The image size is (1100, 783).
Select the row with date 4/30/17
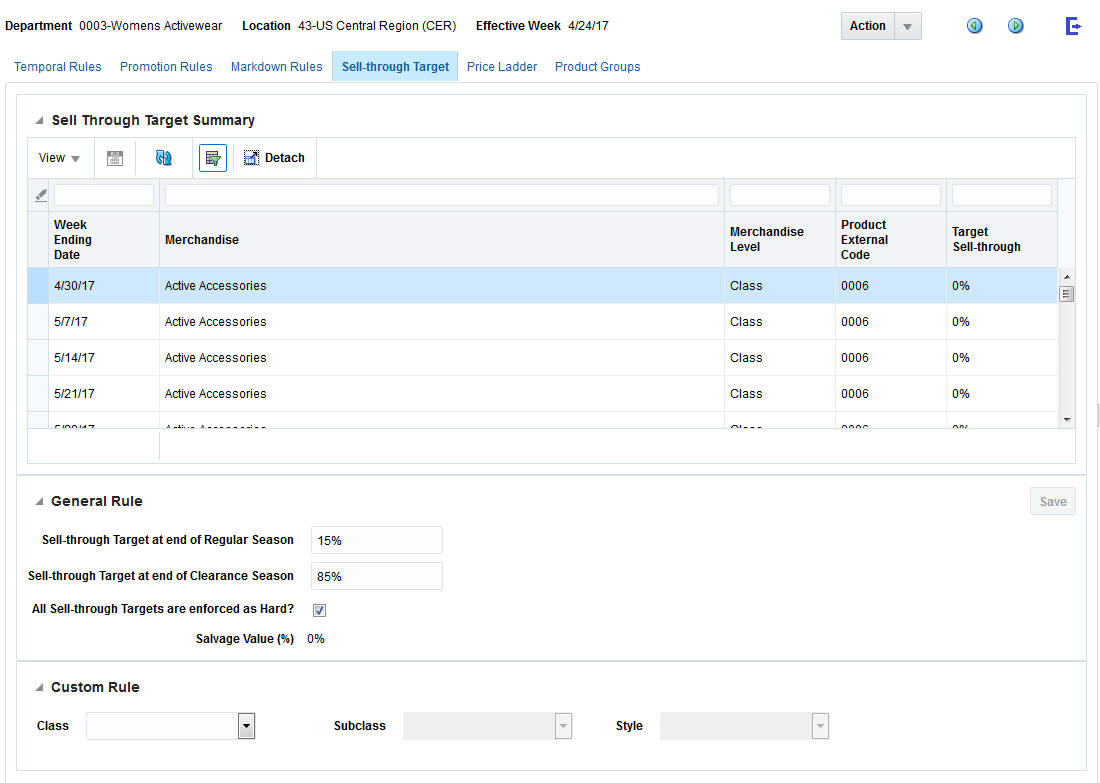542,286
